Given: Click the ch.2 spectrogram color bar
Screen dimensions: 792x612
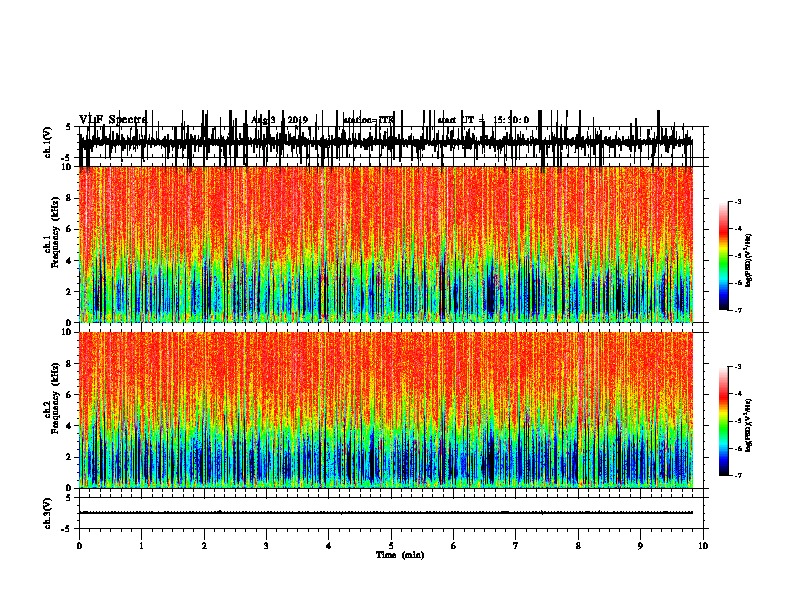Looking at the screenshot, I should pos(724,421).
